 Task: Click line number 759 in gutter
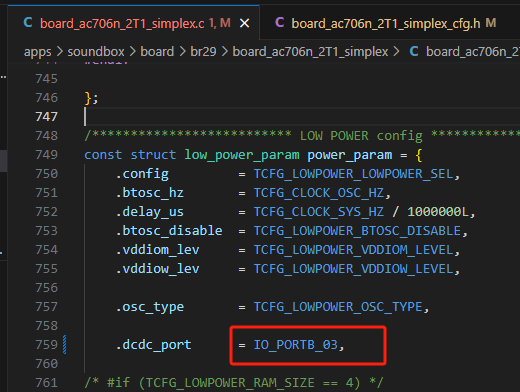(x=46, y=345)
